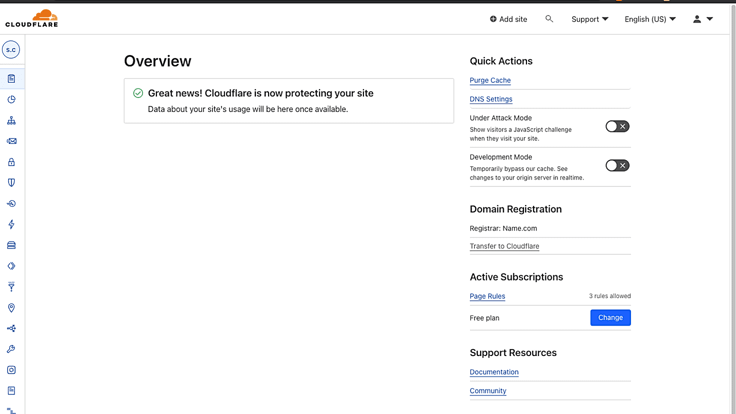Click 'Registrar: Name.com' text
This screenshot has width=736, height=414.
click(x=503, y=228)
